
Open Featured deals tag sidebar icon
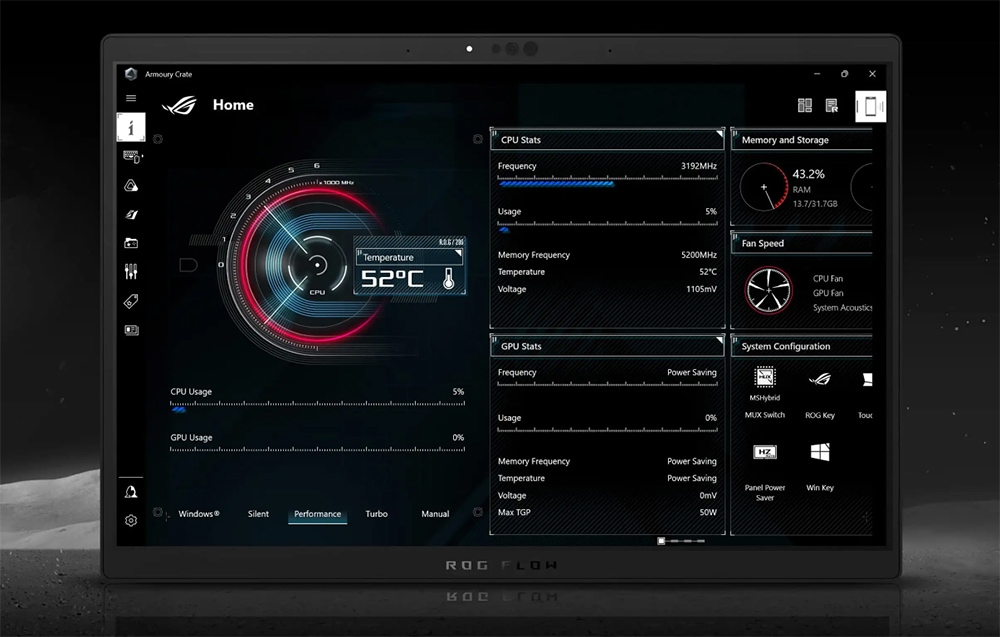click(131, 301)
